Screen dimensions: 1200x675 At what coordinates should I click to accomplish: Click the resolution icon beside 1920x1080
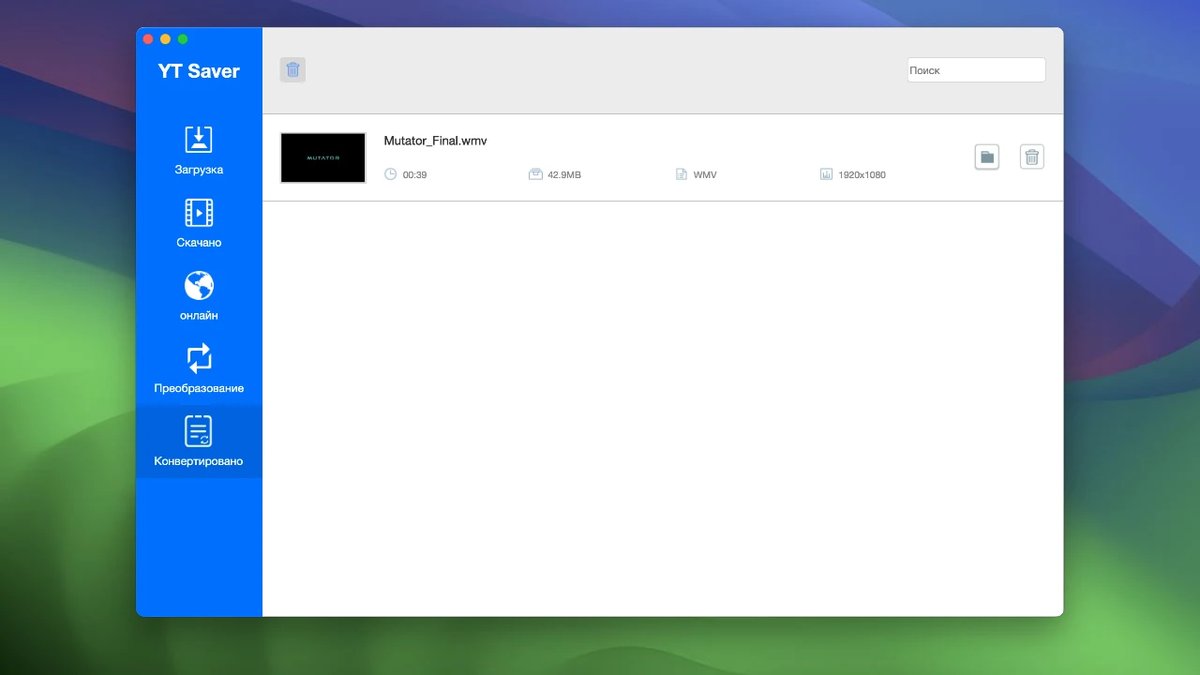tap(826, 175)
